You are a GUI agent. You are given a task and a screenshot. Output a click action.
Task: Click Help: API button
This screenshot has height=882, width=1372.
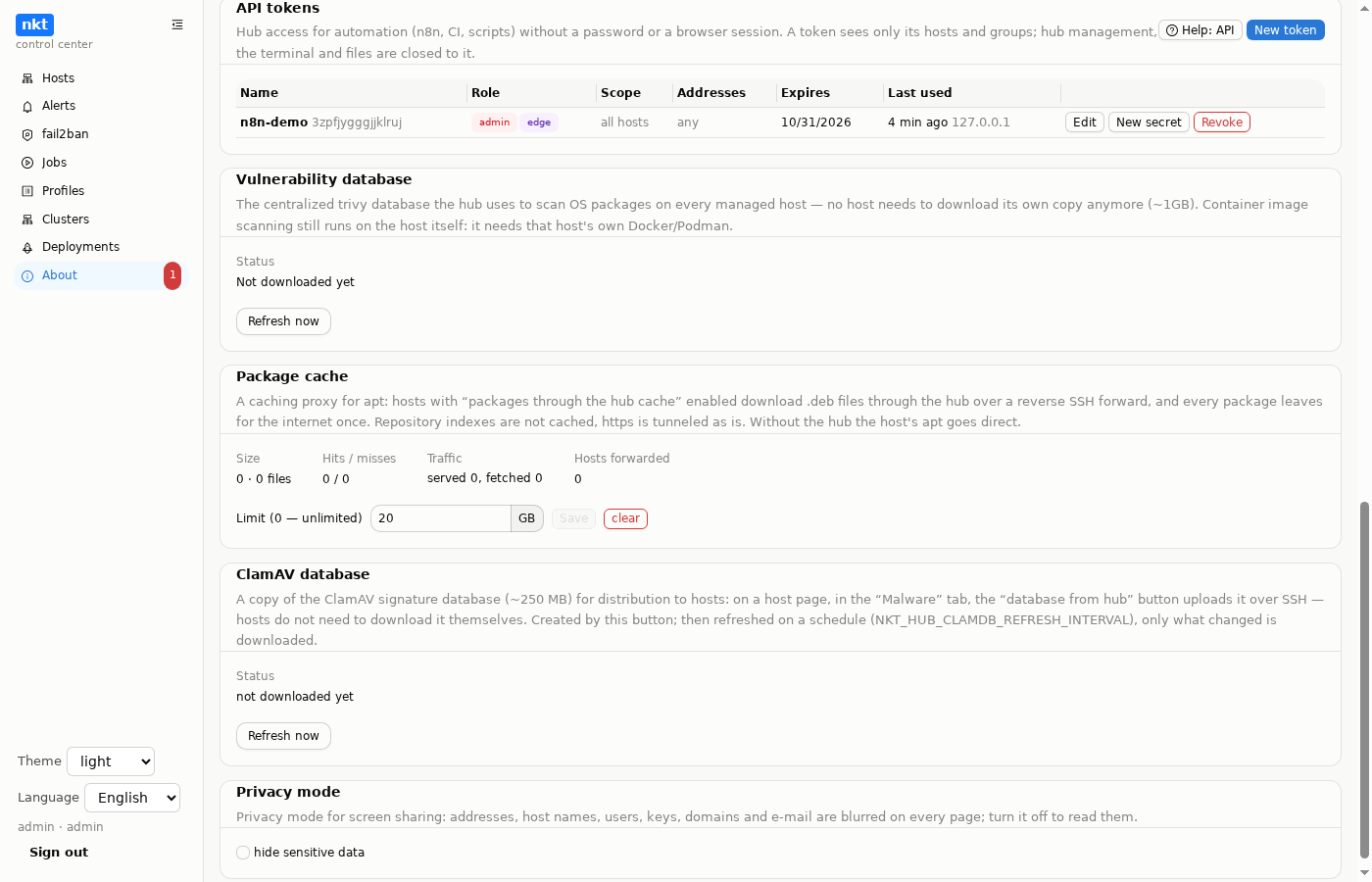coord(1200,30)
